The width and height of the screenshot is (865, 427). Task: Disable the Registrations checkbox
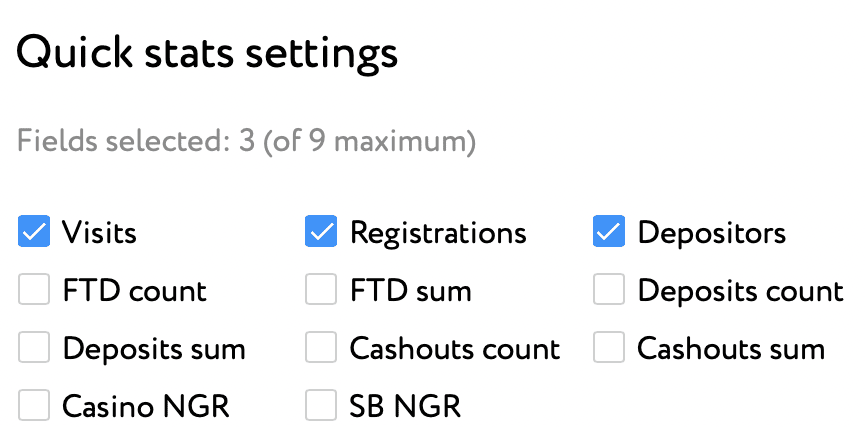coord(321,232)
